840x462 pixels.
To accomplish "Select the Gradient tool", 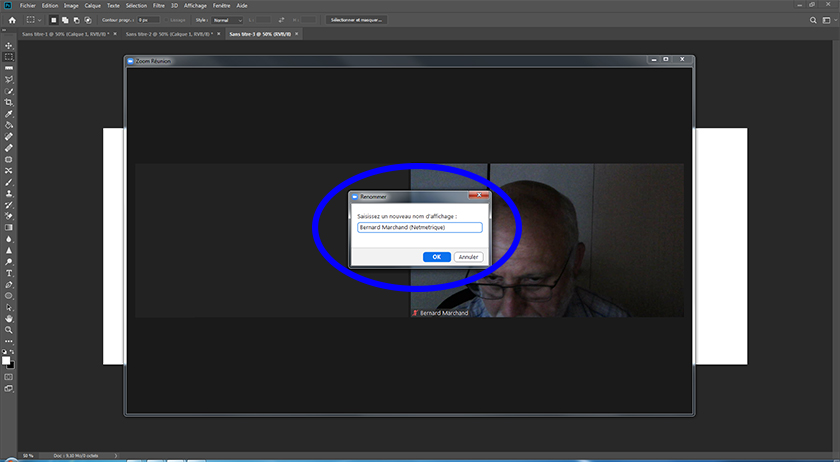I will pos(9,228).
